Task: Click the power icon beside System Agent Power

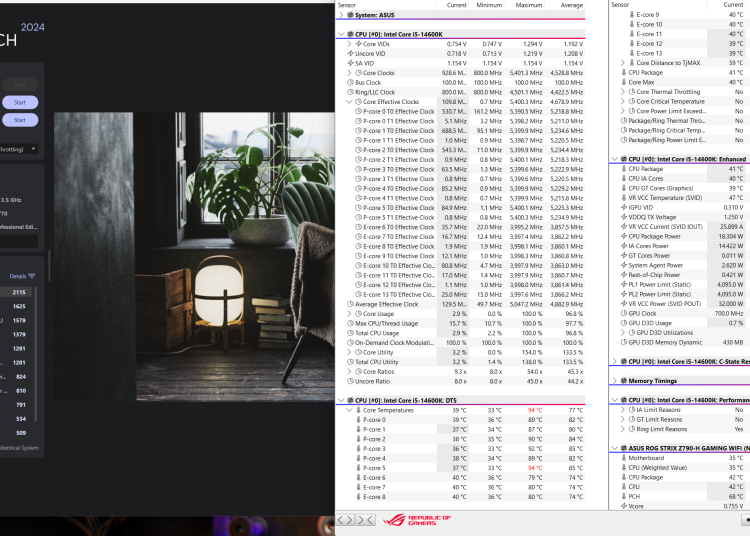Action: [624, 265]
